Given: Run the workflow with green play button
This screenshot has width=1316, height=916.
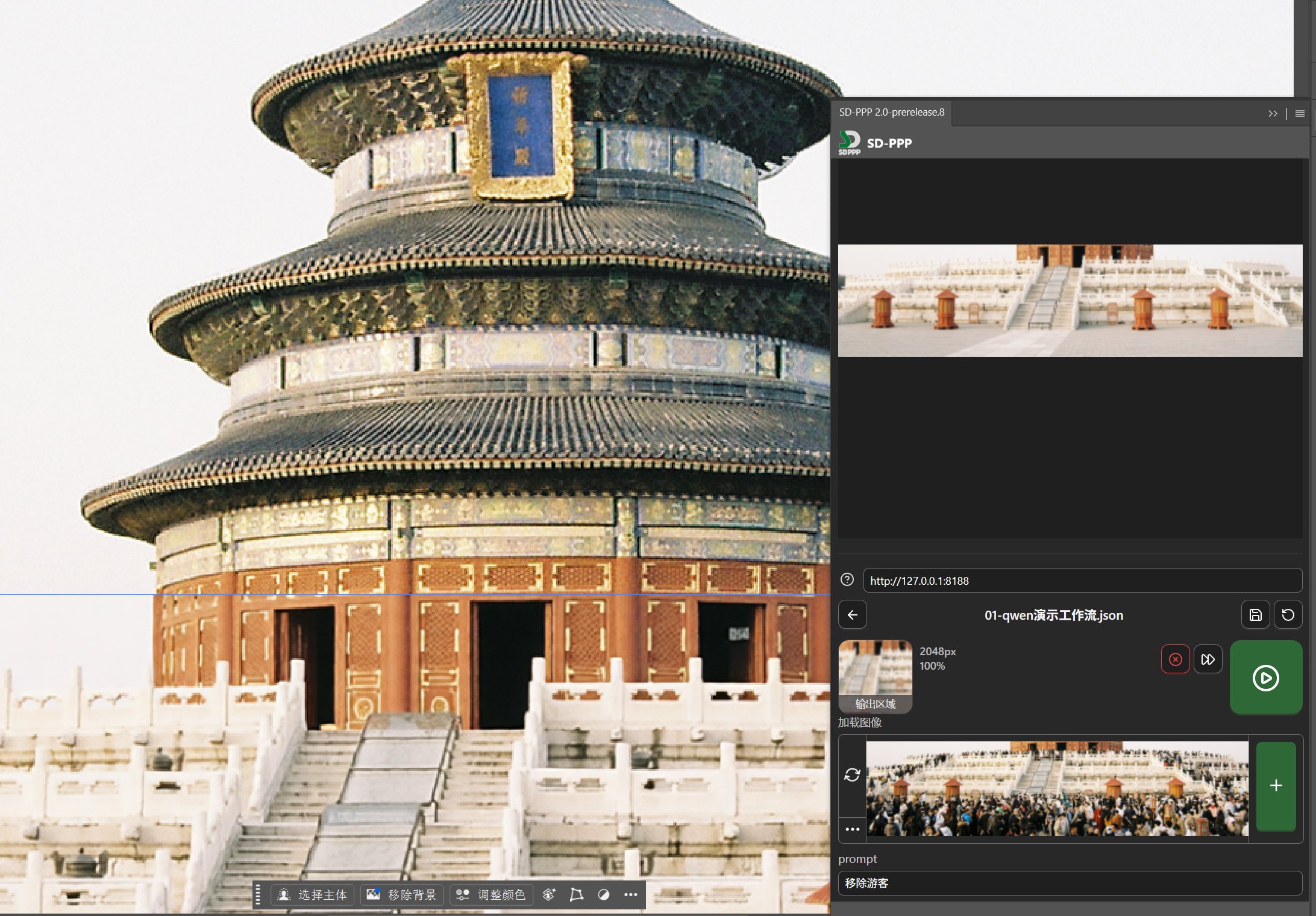Looking at the screenshot, I should [x=1265, y=678].
